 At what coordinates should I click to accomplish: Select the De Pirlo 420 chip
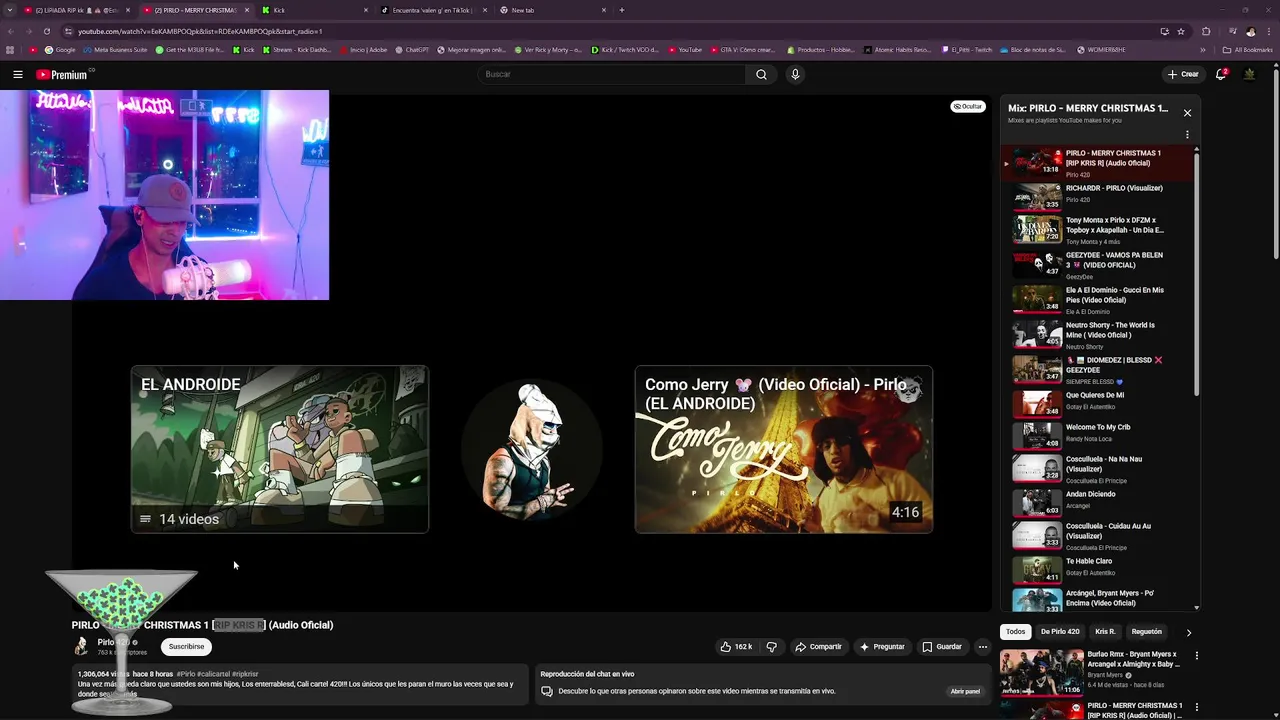click(1060, 632)
